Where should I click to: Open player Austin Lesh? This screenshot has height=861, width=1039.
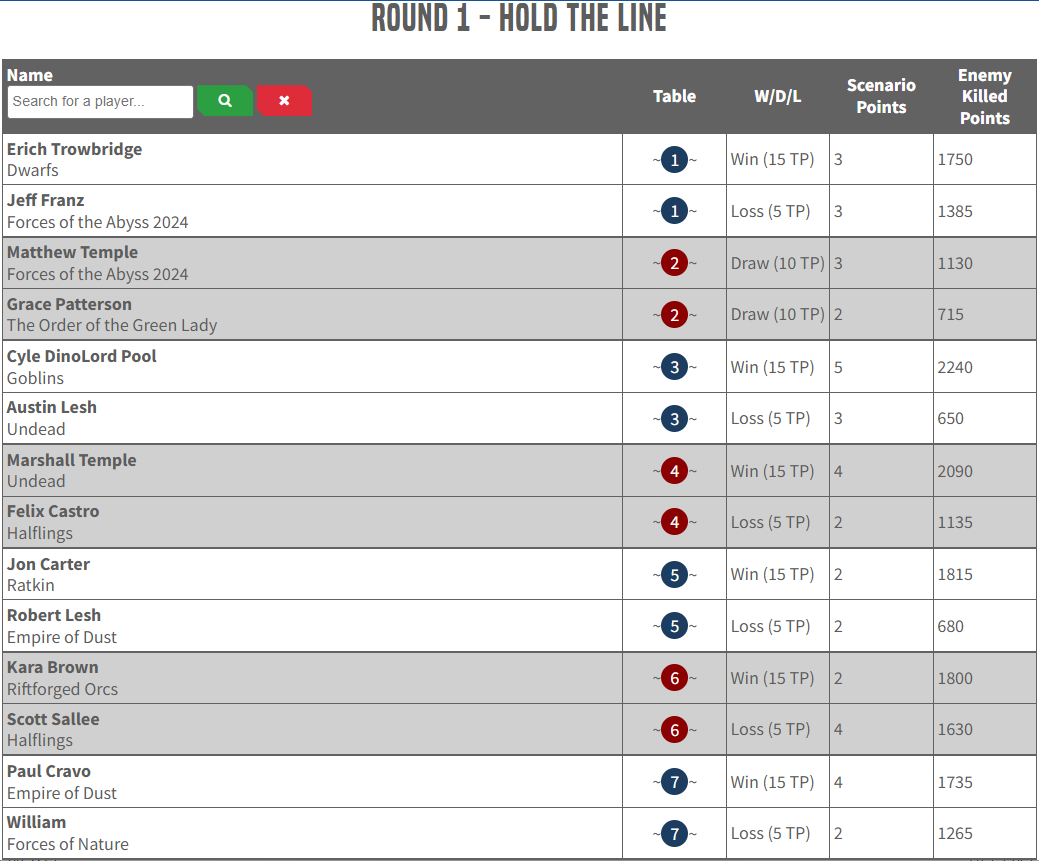click(52, 407)
